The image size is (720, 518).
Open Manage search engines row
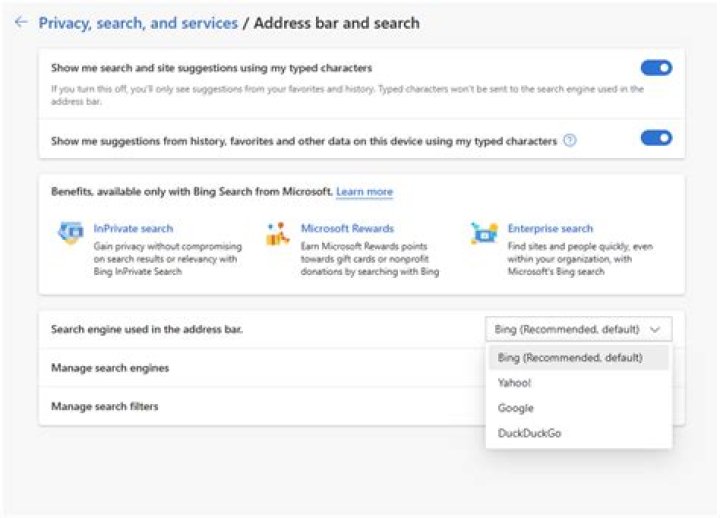pos(110,368)
